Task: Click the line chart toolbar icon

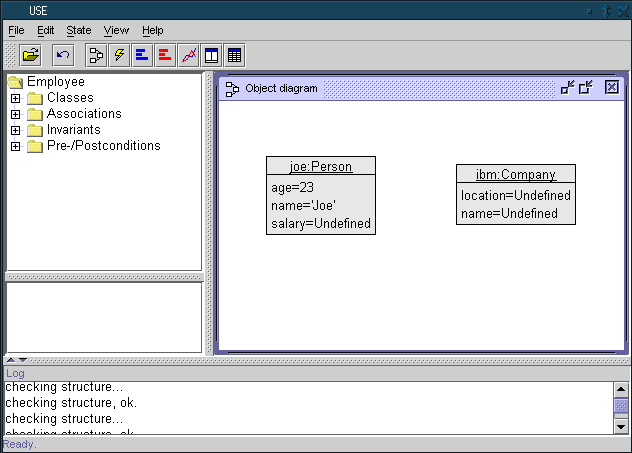Action: [x=188, y=54]
